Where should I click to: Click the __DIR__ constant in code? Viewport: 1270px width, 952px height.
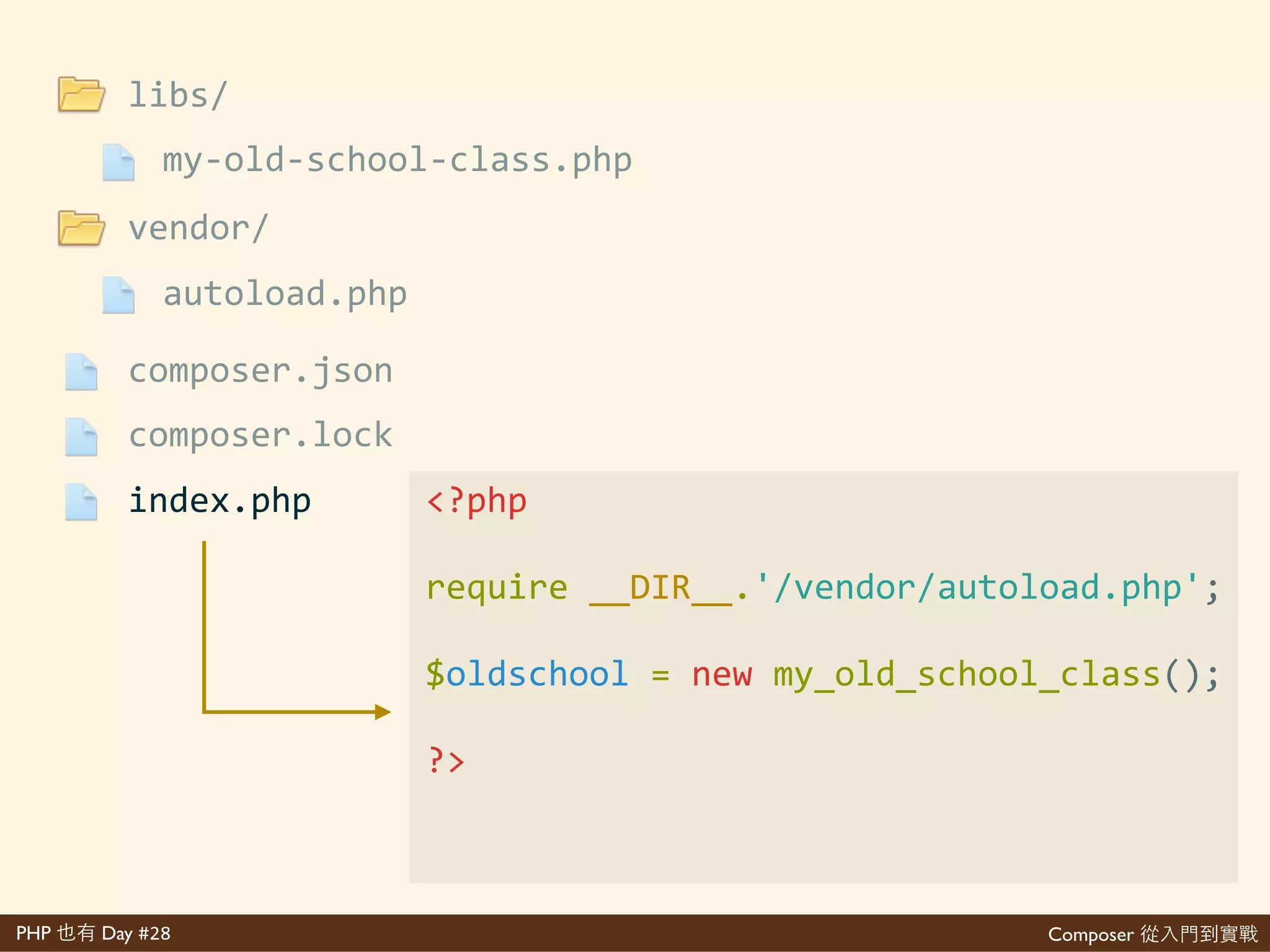click(x=660, y=588)
